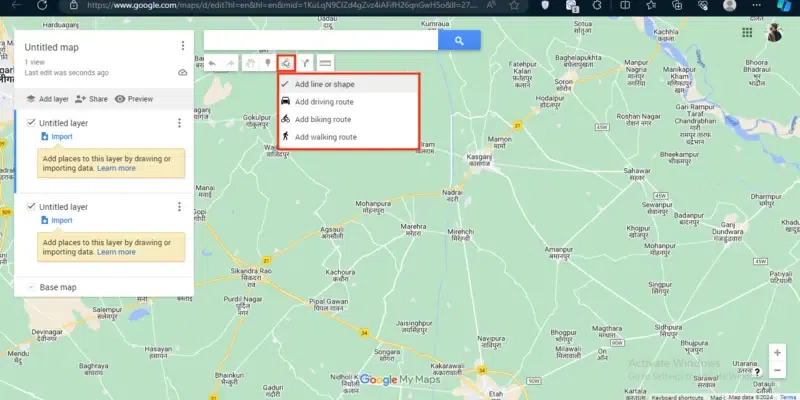
Task: Open the Google account avatar on the map
Action: point(774,33)
